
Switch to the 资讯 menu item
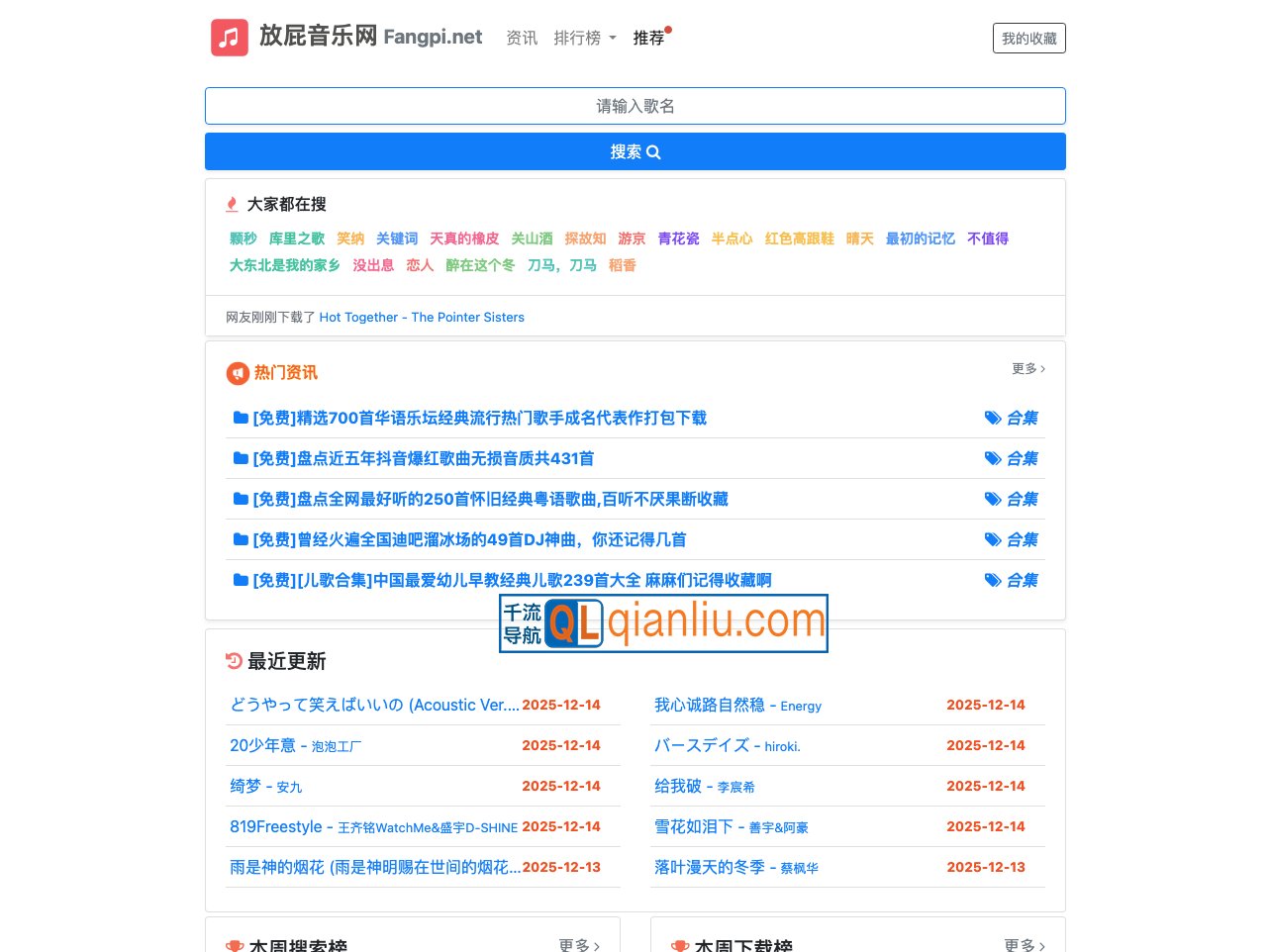pyautogui.click(x=522, y=38)
